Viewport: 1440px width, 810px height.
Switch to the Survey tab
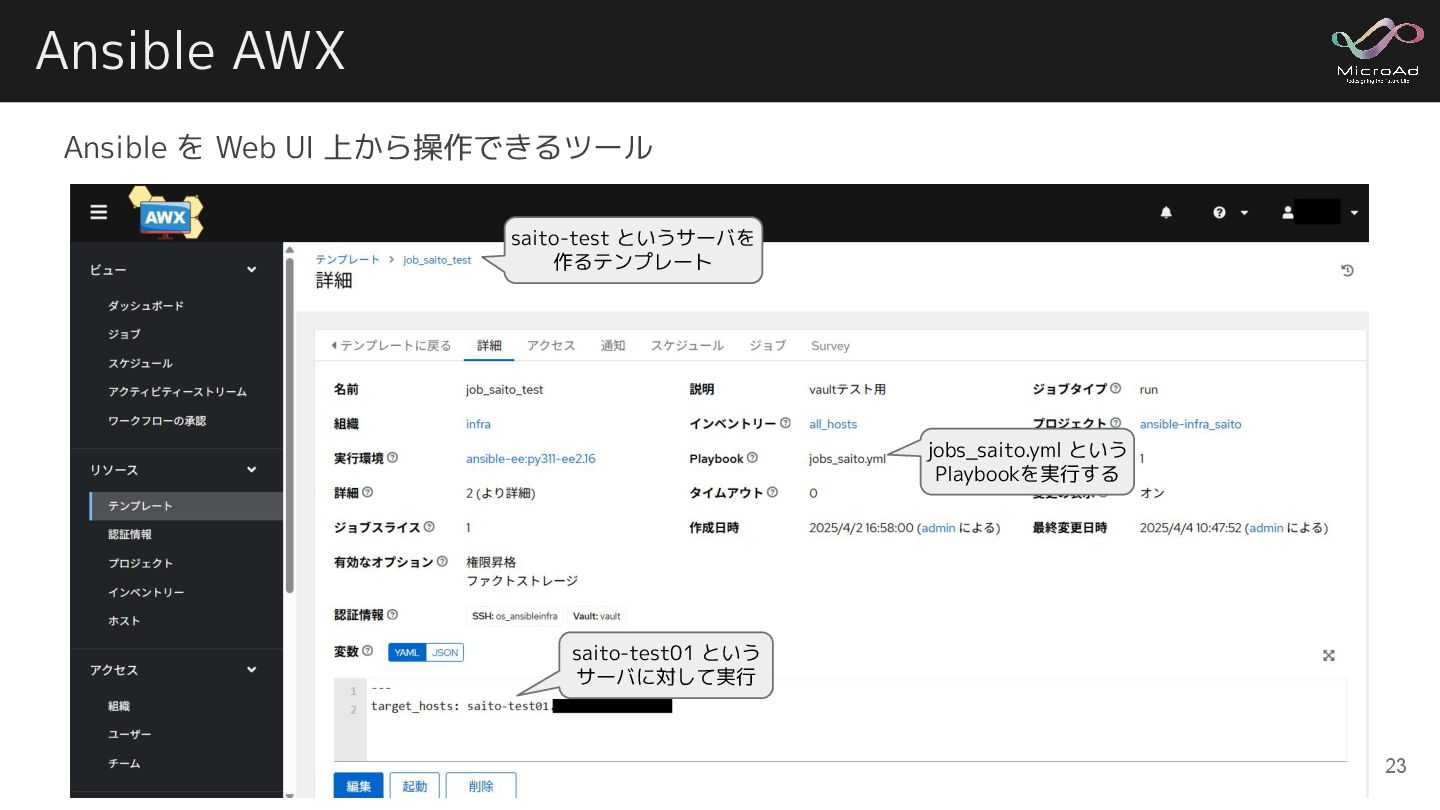[830, 346]
